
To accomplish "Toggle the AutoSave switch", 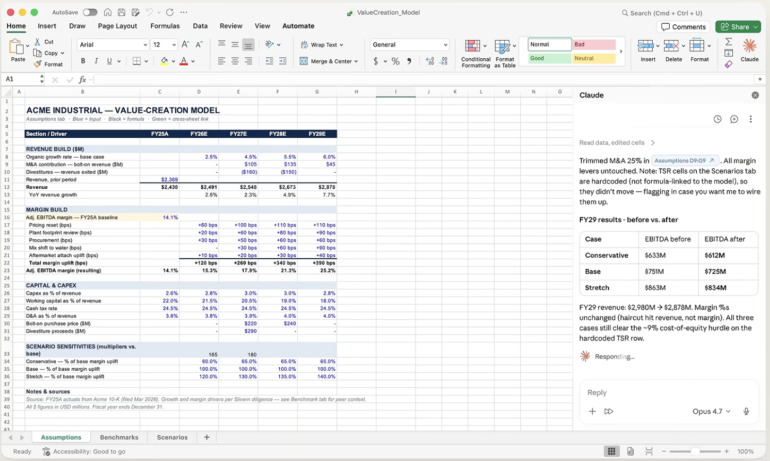I will point(90,12).
